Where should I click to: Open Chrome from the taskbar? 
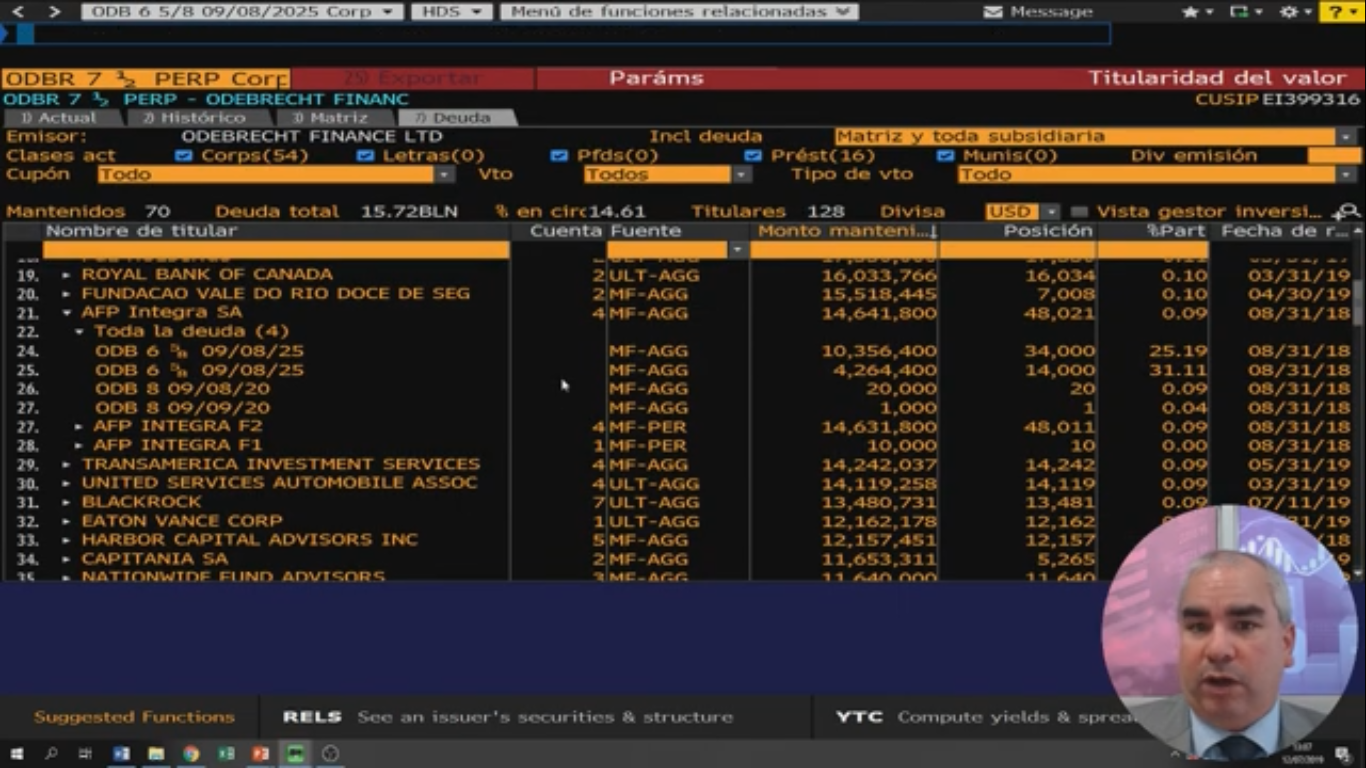point(191,754)
